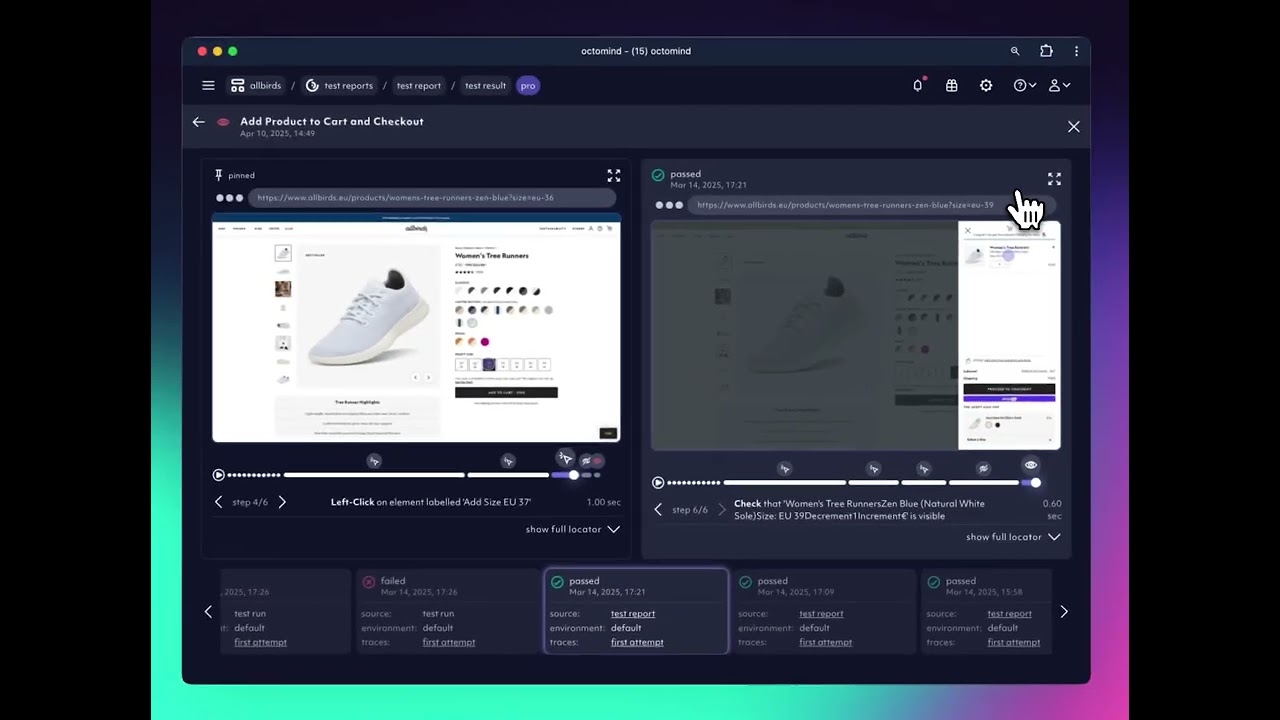Open test report link in 15:58 passed card

pyautogui.click(x=1010, y=614)
